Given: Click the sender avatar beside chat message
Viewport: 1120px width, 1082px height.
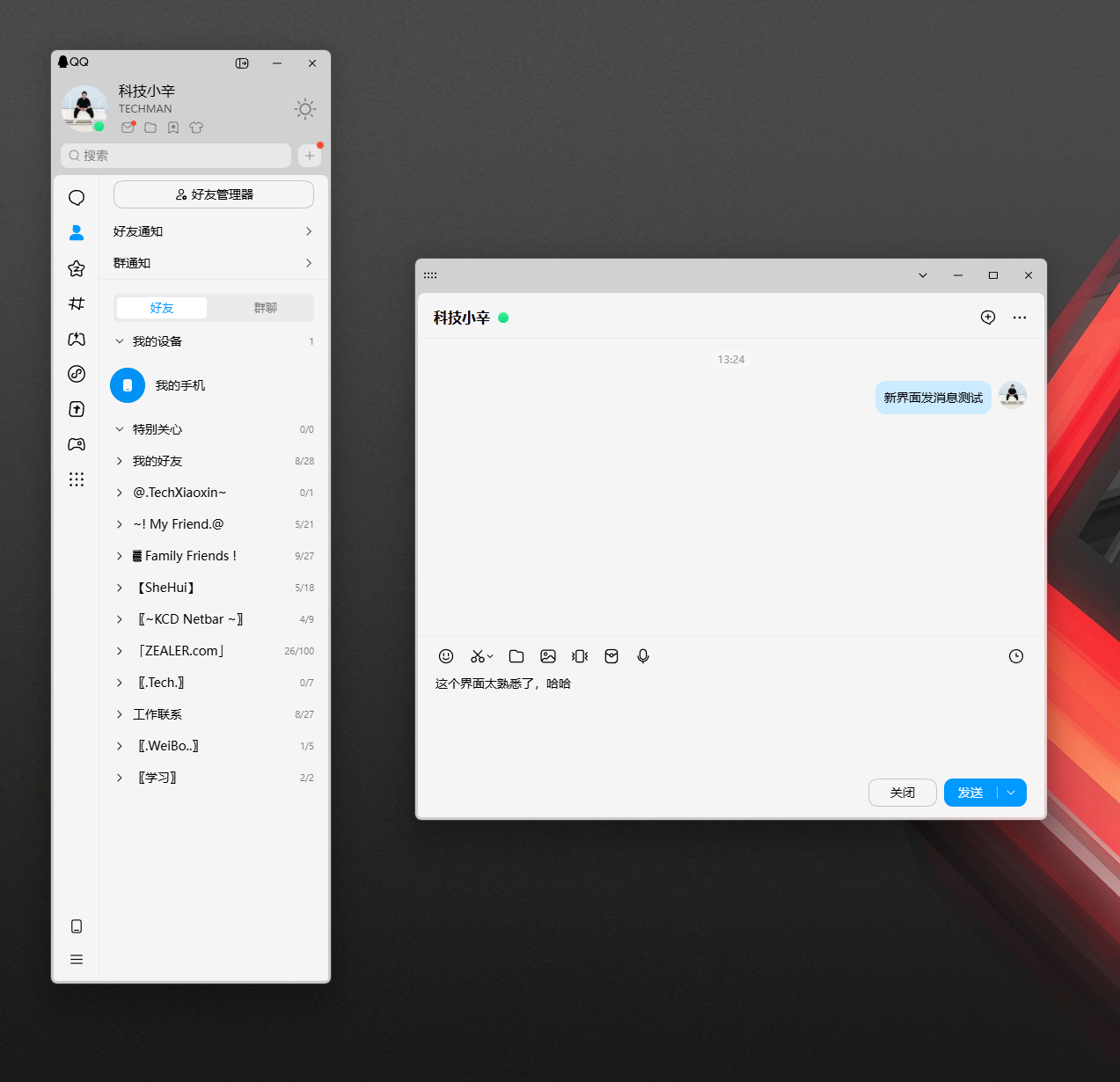Looking at the screenshot, I should tap(1013, 396).
